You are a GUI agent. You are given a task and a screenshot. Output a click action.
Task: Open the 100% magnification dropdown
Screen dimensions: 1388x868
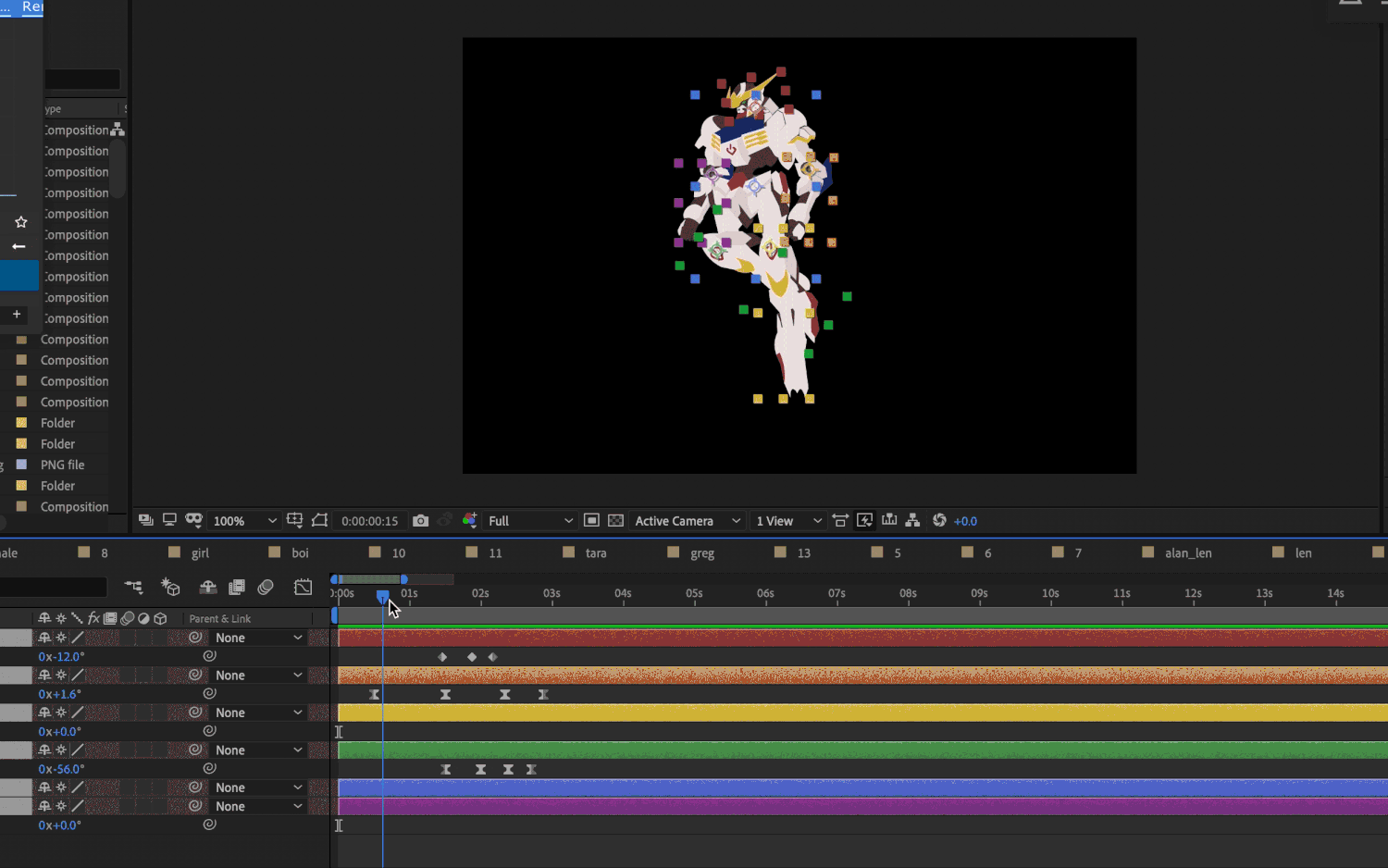pos(244,521)
